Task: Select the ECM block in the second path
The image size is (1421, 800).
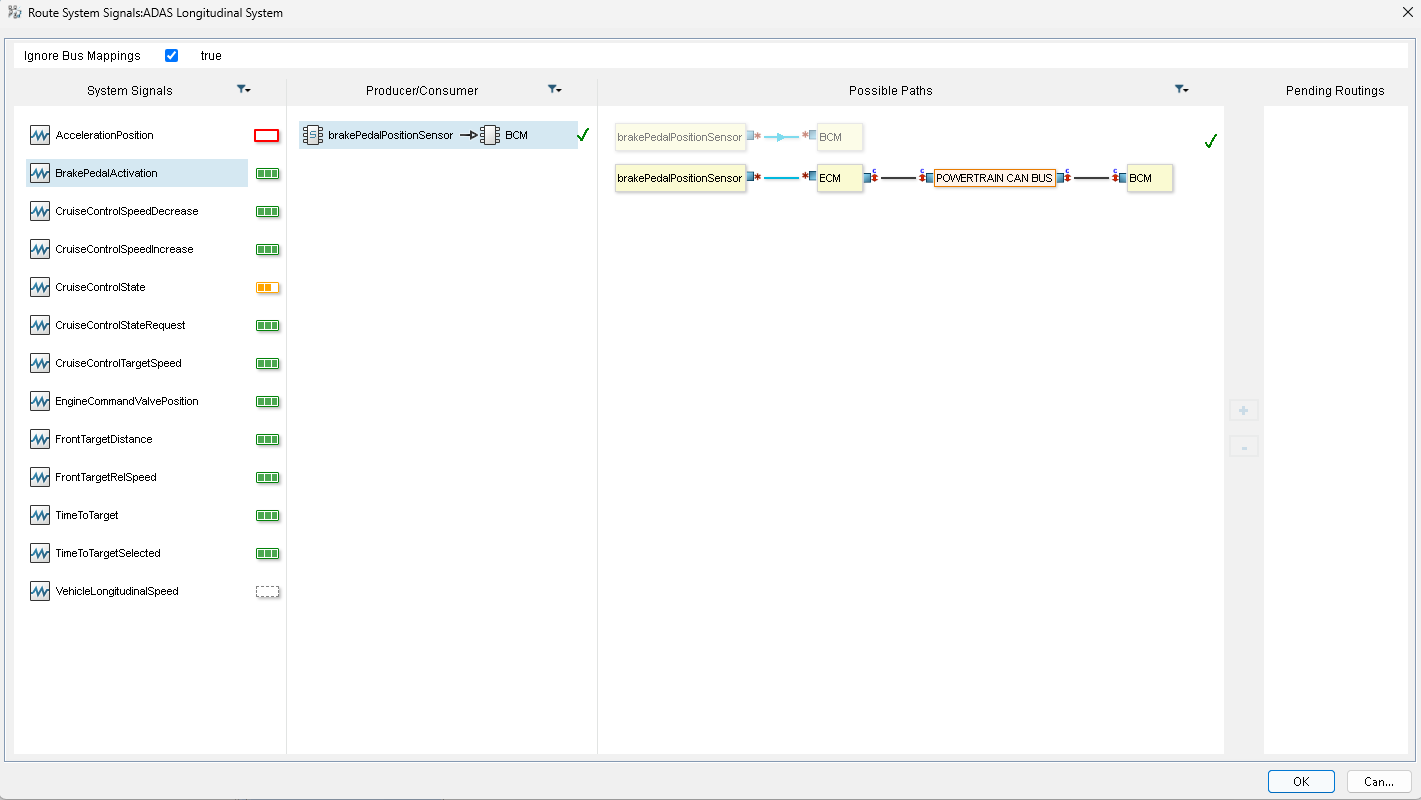Action: (x=838, y=178)
